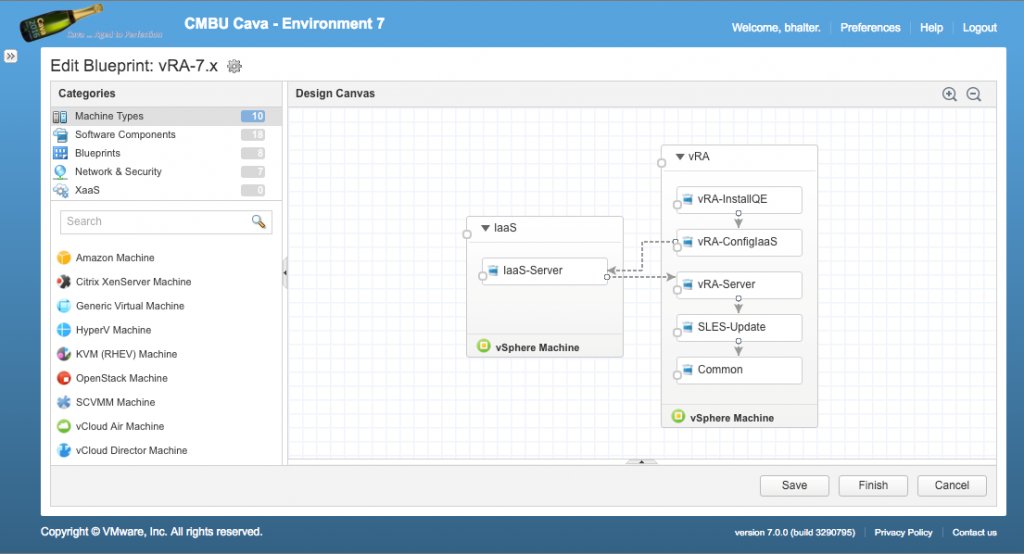Click the IaaS-Server component icon

tap(493, 270)
